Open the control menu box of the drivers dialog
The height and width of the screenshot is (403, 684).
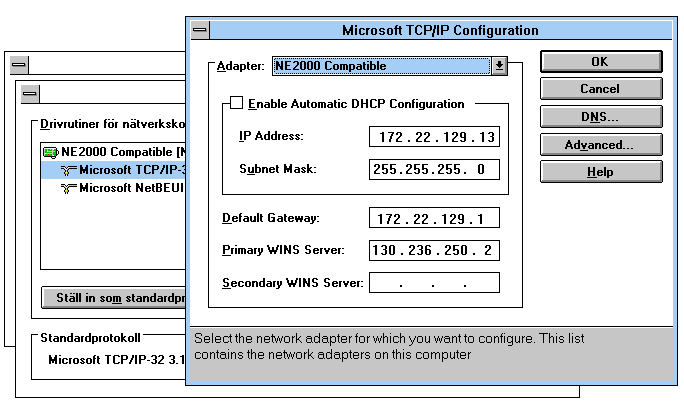coord(31,94)
